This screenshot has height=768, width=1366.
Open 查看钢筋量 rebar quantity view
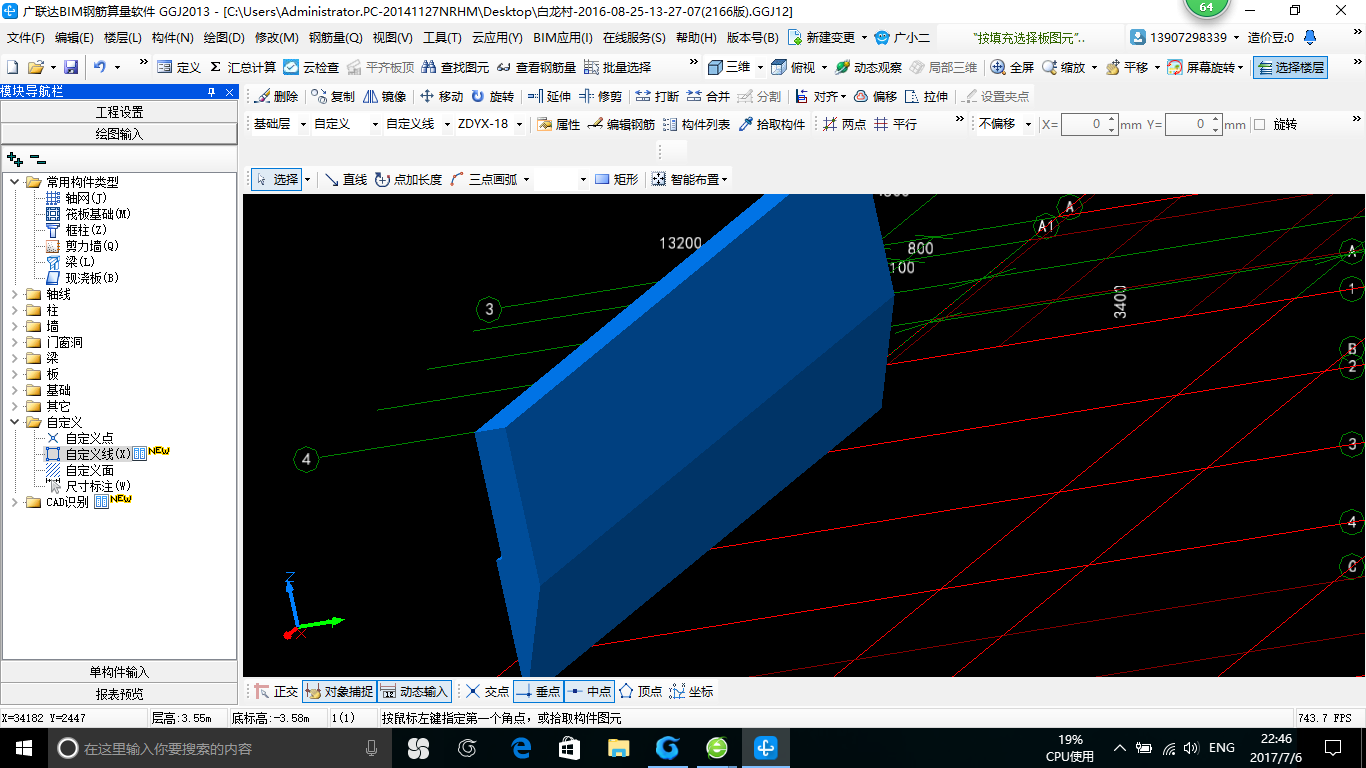pyautogui.click(x=536, y=67)
